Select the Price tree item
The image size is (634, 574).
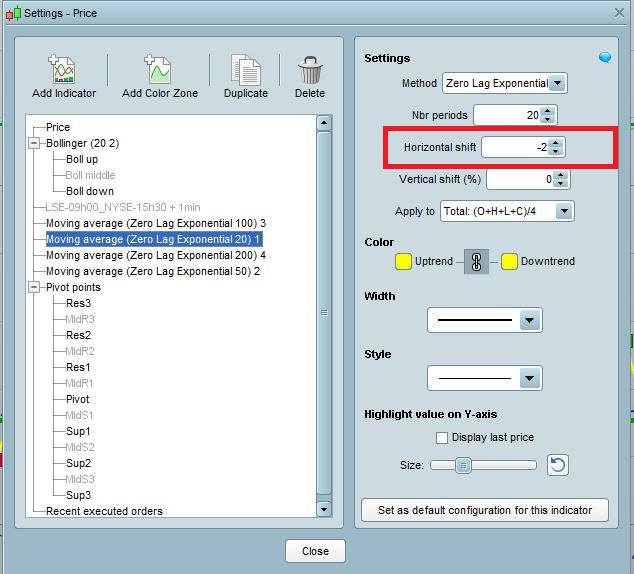pos(58,127)
